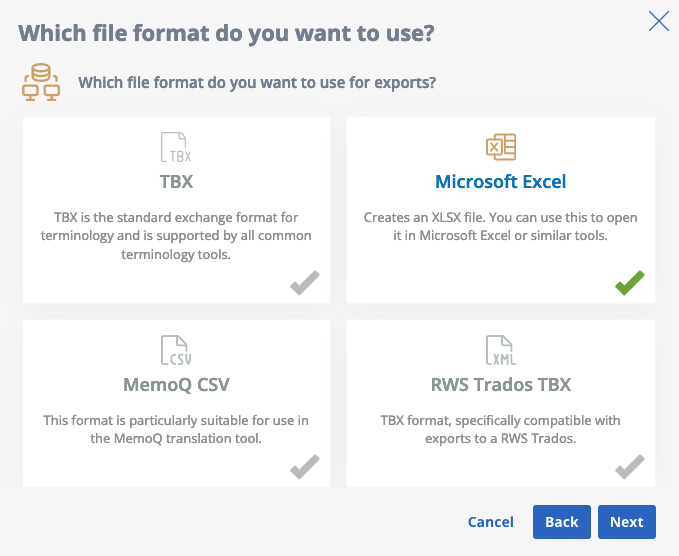Click the TBX standard exchange format description
The height and width of the screenshot is (556, 679).
176,236
